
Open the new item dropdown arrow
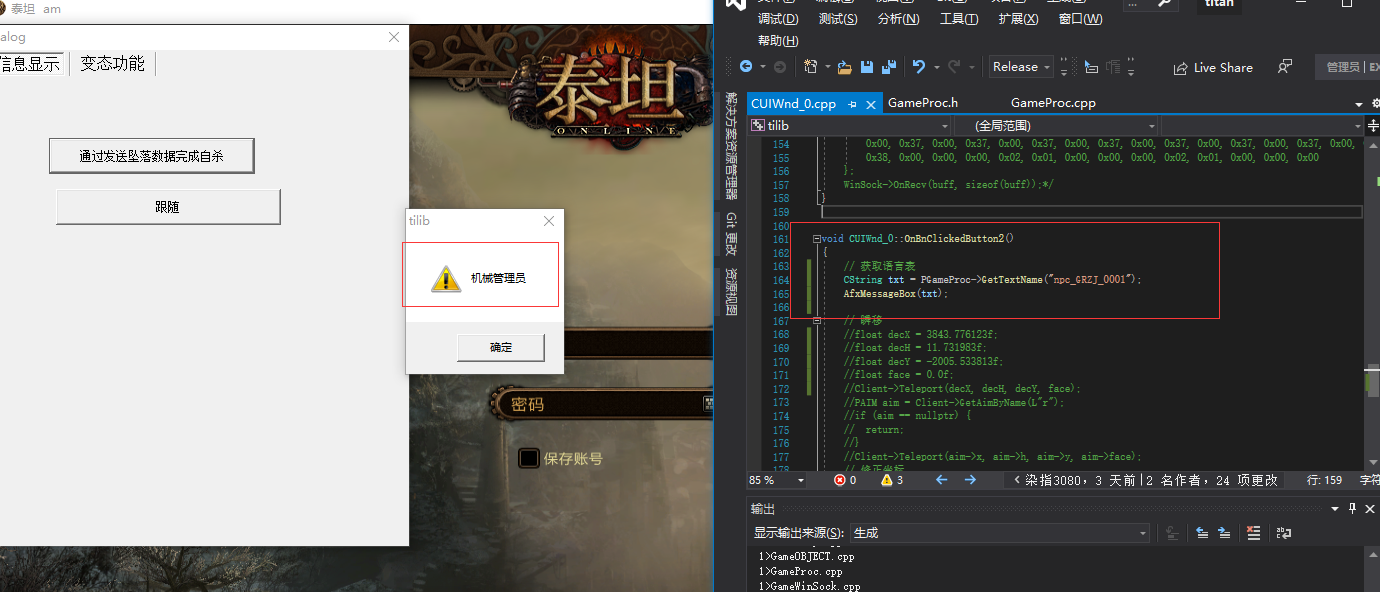click(827, 67)
